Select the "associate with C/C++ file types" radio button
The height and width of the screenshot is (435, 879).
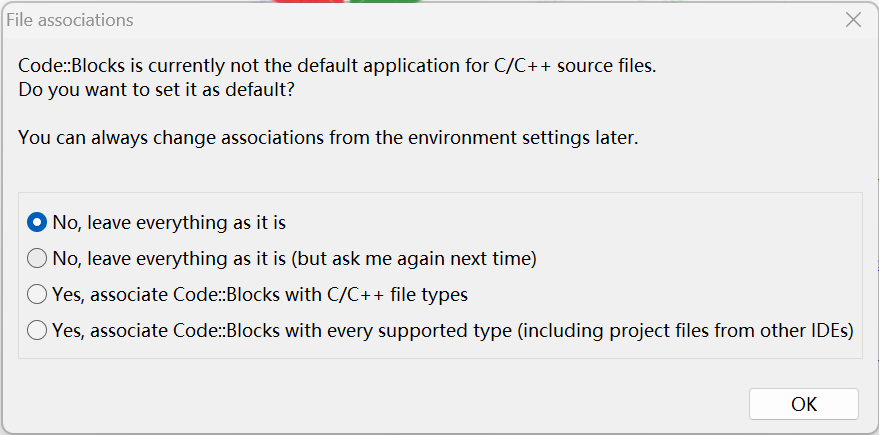[37, 295]
